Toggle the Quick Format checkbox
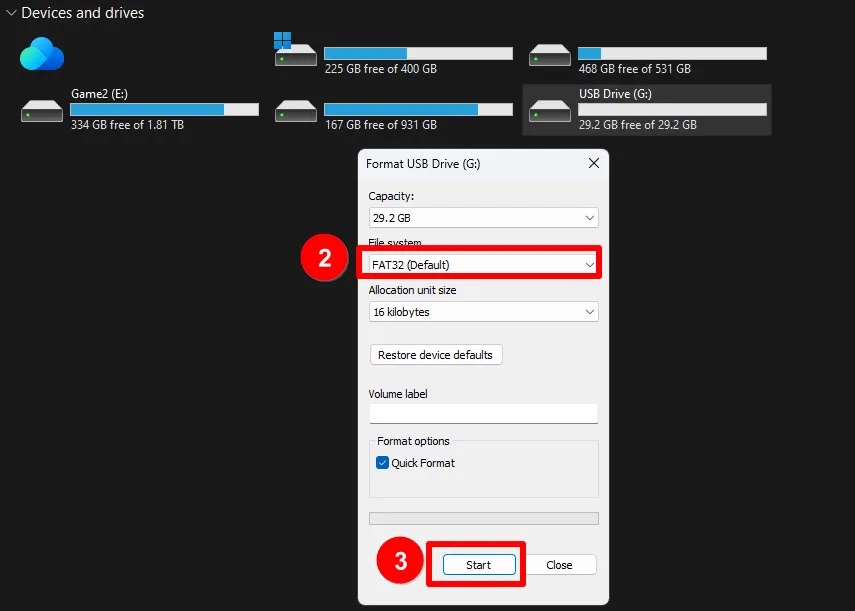The image size is (855, 611). [383, 463]
